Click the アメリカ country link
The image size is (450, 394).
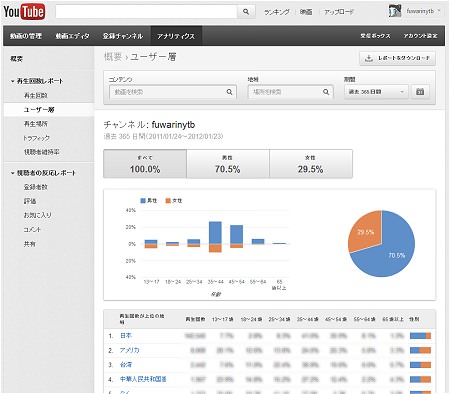tap(129, 350)
